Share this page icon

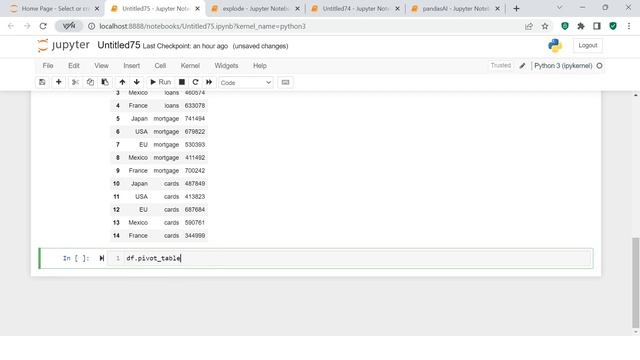pyautogui.click(x=529, y=26)
